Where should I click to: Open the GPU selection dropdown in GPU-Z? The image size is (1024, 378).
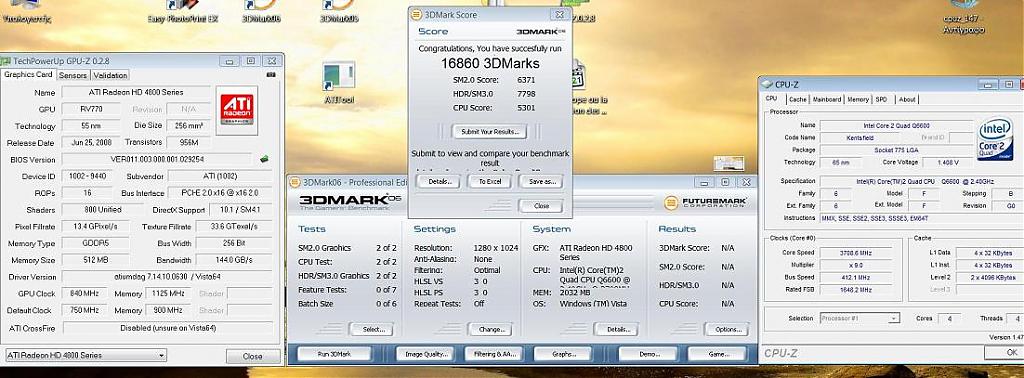[86, 355]
